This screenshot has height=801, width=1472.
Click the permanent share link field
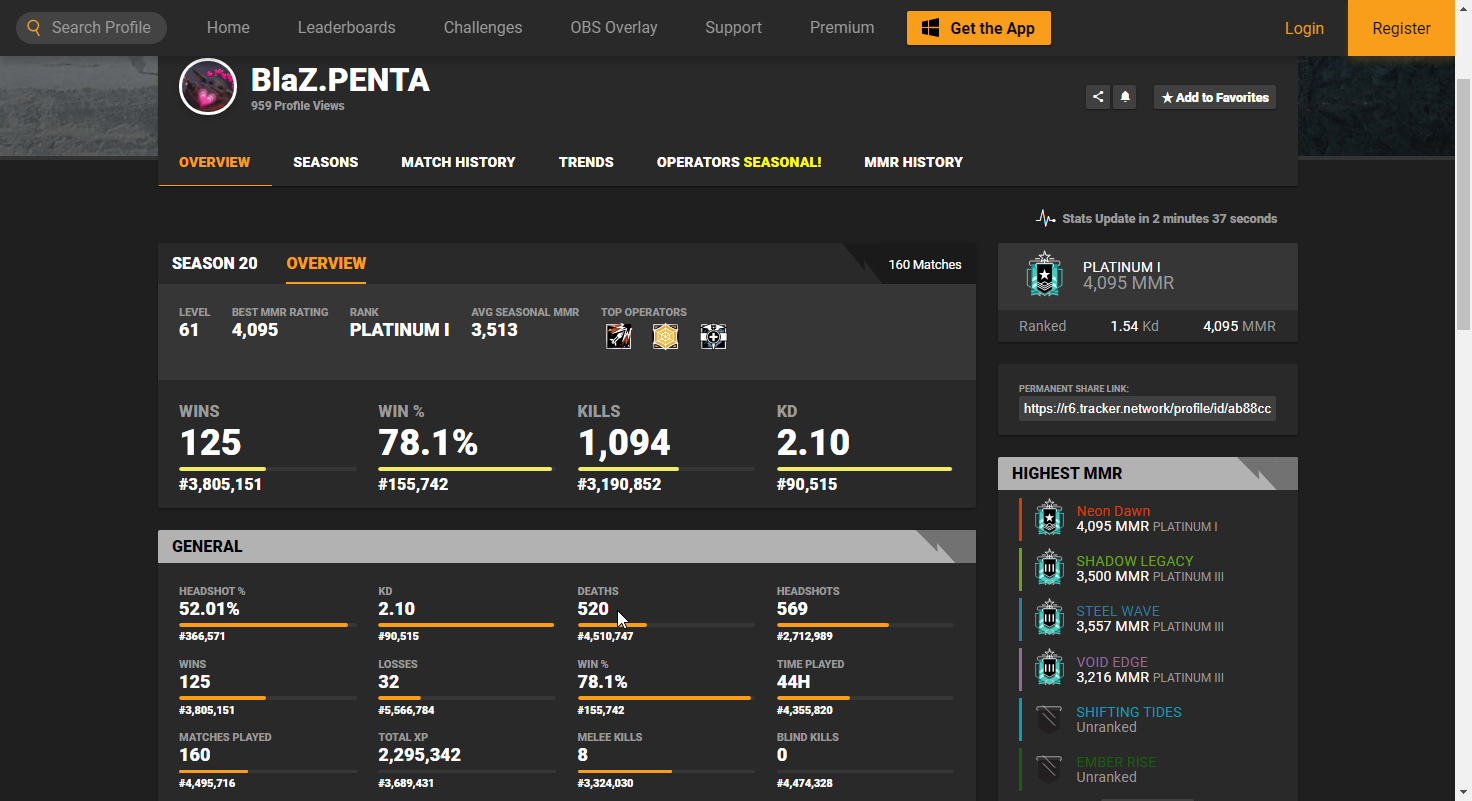pos(1147,409)
